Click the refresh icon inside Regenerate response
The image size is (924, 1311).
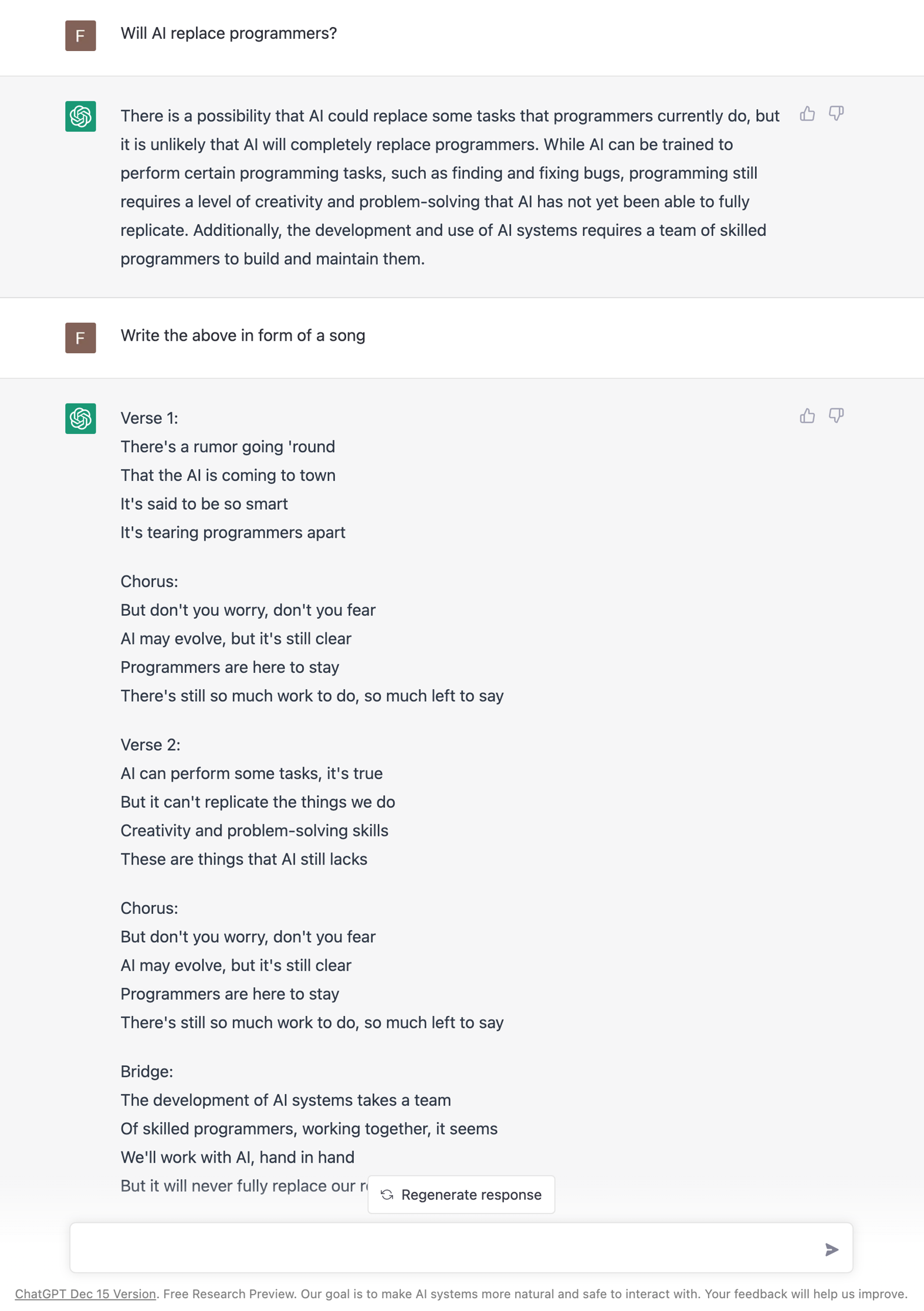(x=387, y=1195)
